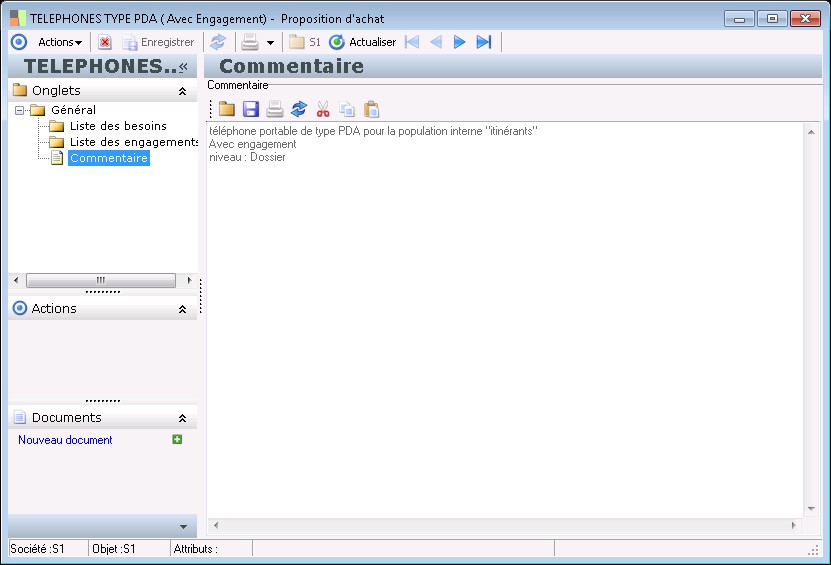Click the text 'Avec engagement' in comment
The height and width of the screenshot is (565, 831).
[252, 144]
